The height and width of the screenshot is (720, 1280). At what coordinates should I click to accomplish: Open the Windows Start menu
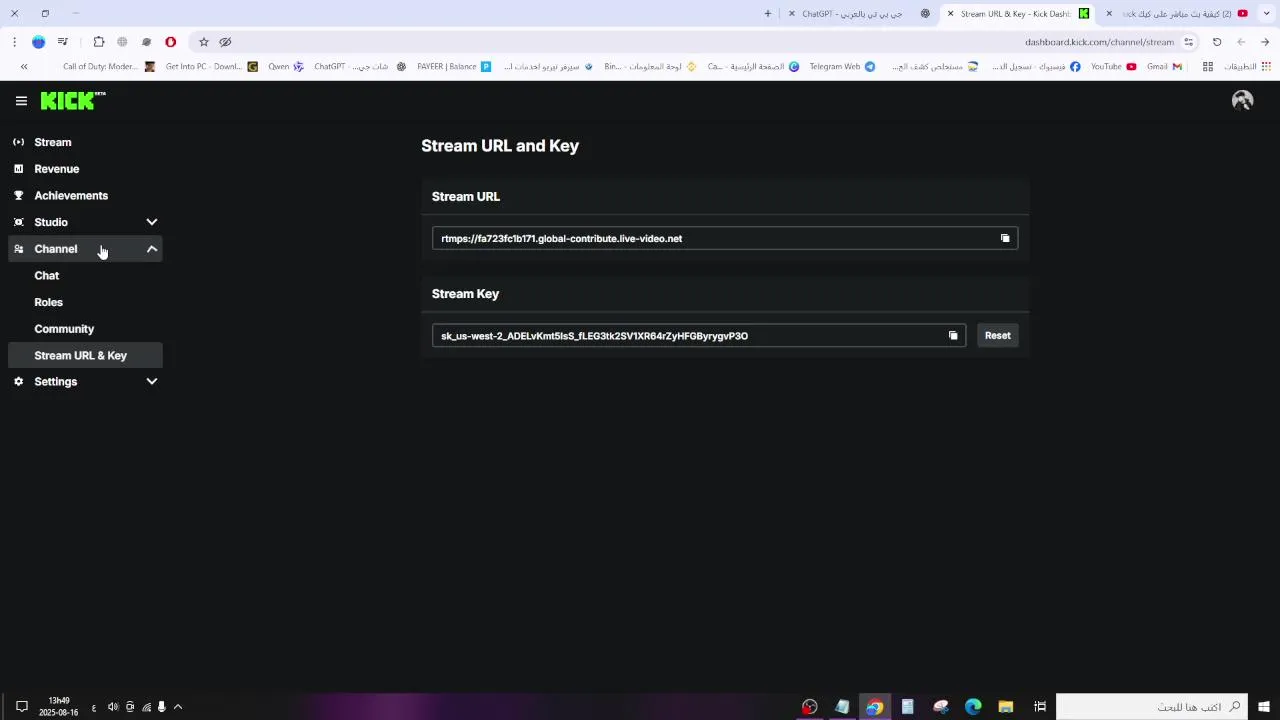point(1264,707)
